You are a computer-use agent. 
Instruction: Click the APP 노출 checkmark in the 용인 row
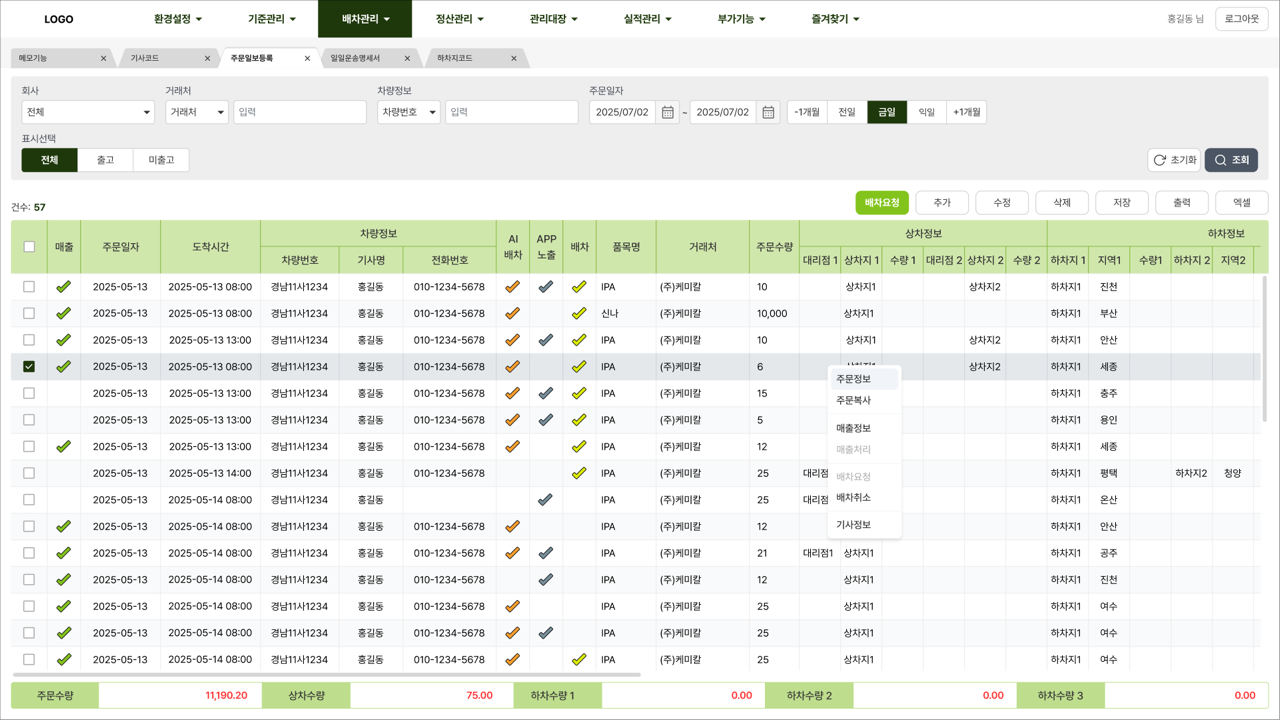point(546,420)
